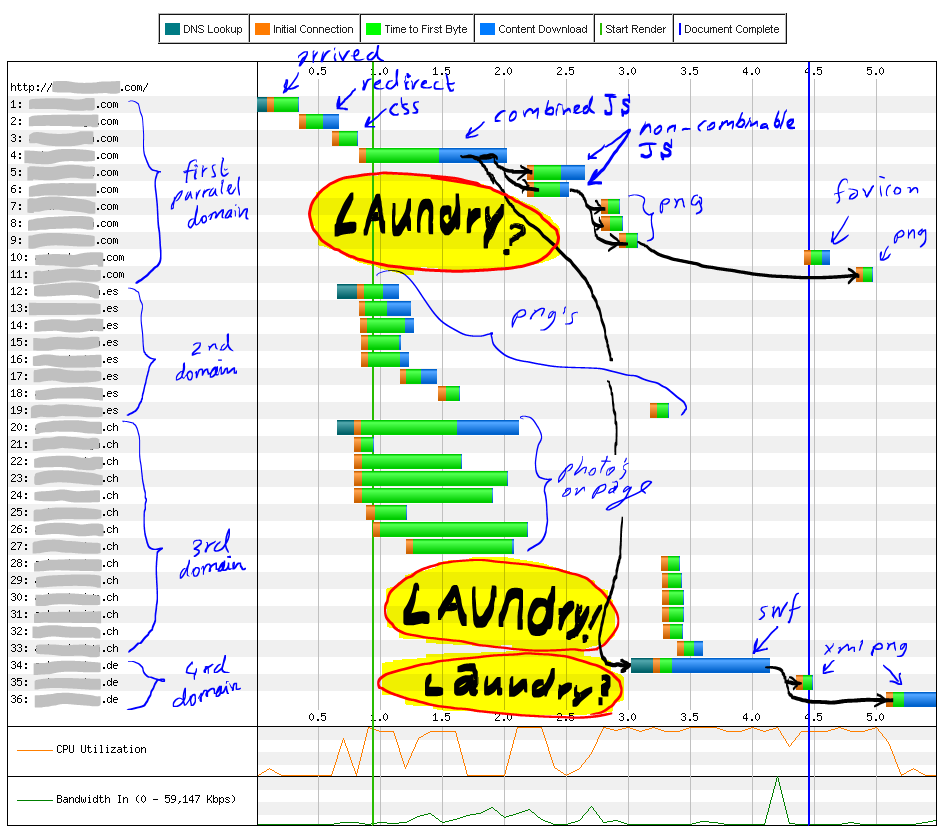942x831 pixels.
Task: Select request row label 26 ending in .ch
Action: (64, 529)
